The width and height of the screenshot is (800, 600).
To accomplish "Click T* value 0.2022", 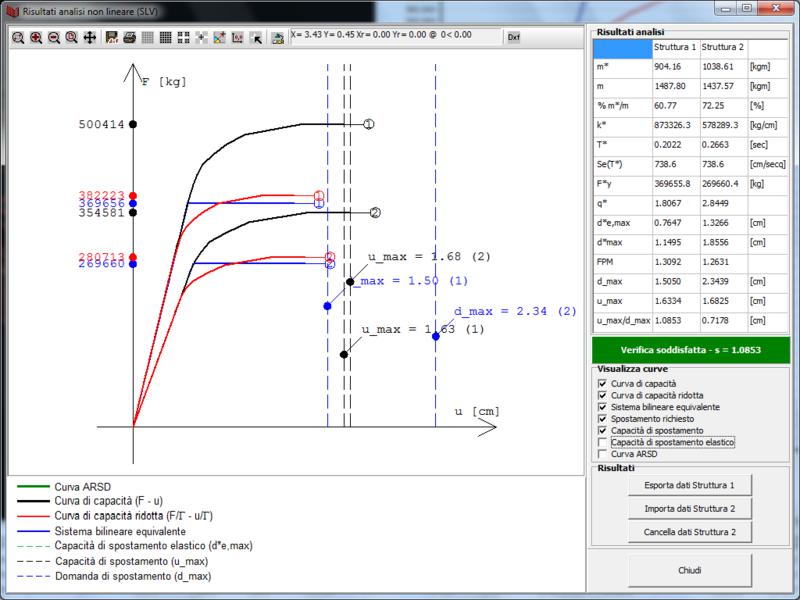I will pos(676,145).
